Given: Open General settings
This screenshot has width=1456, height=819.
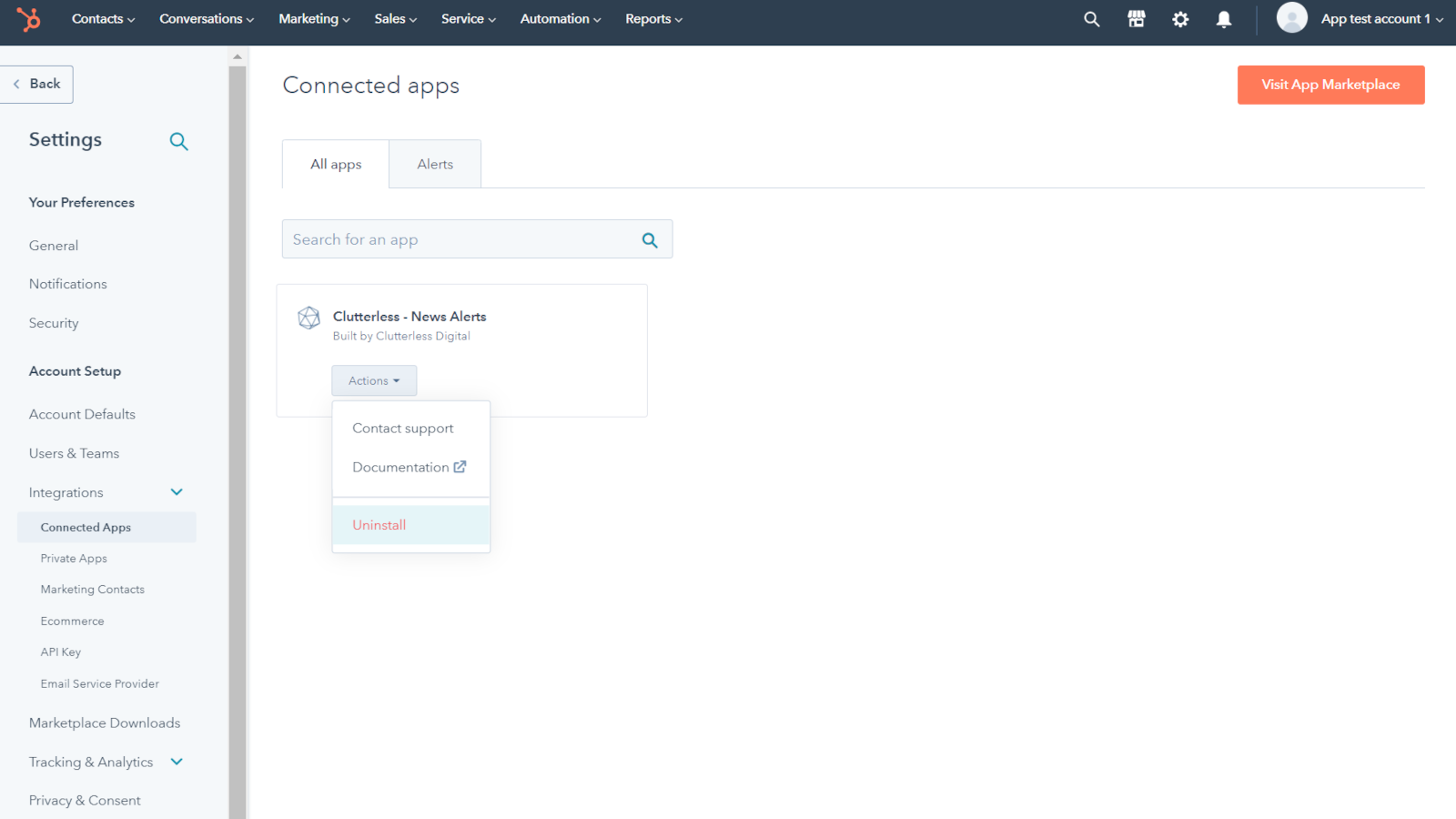Looking at the screenshot, I should tap(54, 246).
